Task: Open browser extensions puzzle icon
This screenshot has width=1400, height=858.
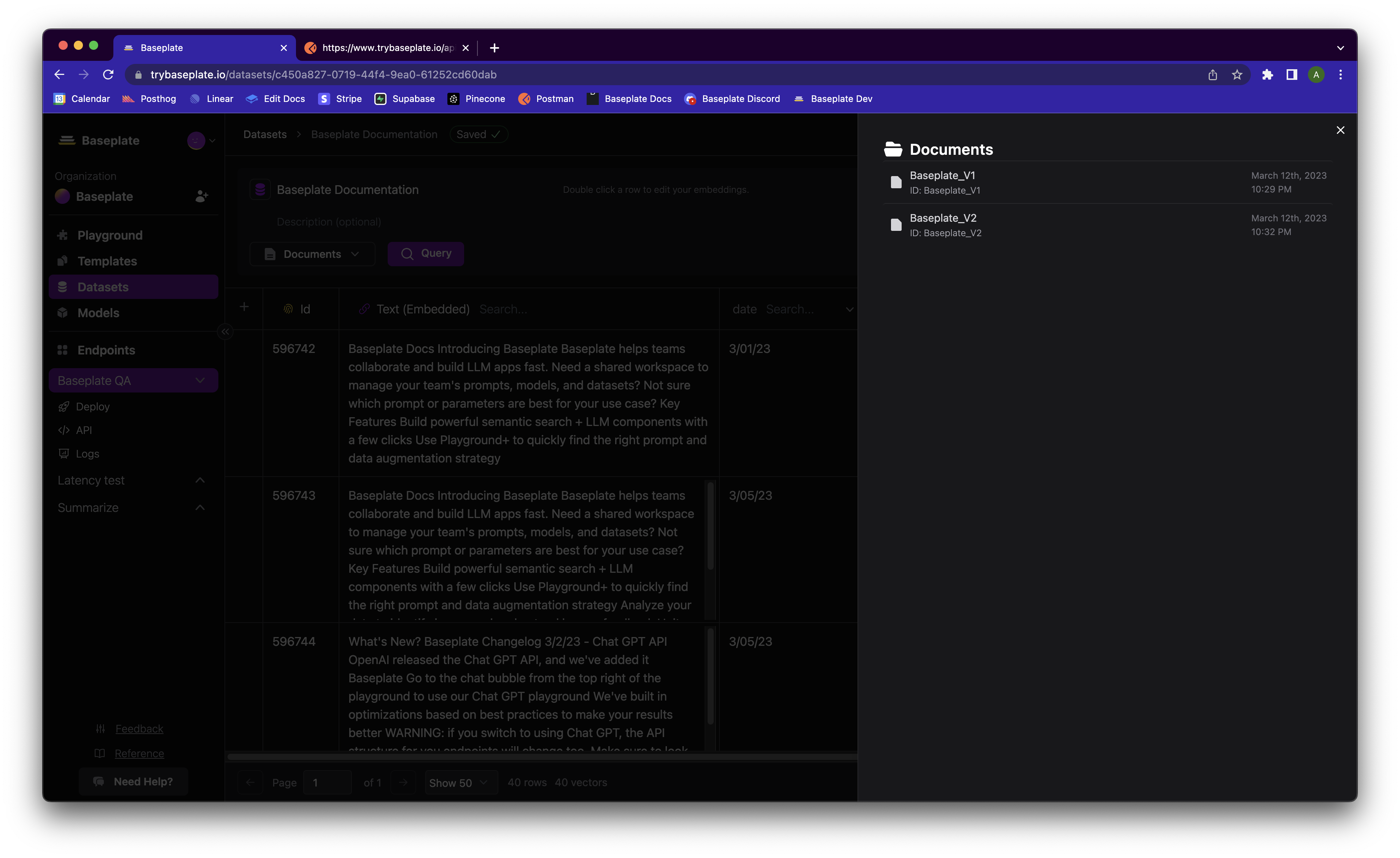Action: 1267,75
